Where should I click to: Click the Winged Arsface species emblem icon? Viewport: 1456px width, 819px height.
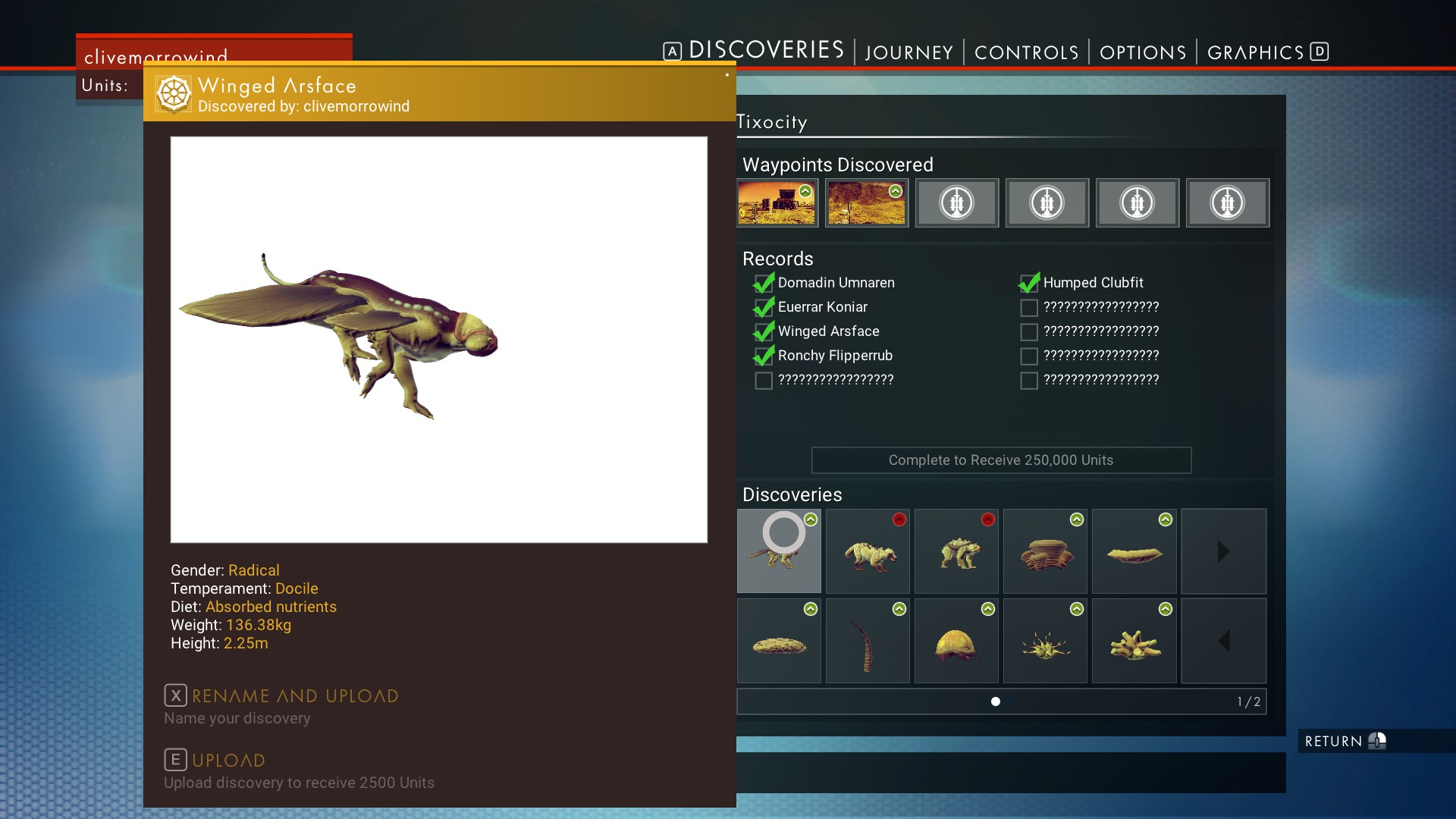point(173,94)
